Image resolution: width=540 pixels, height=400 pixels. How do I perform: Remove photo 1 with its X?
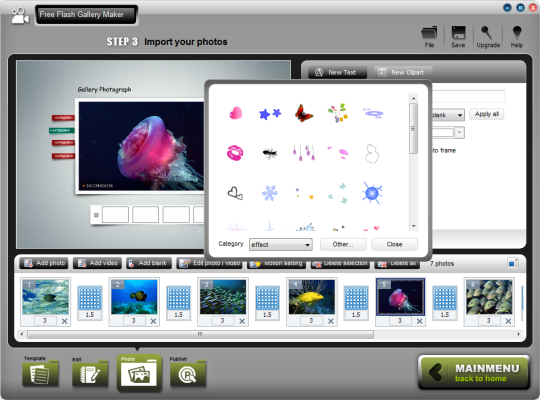pos(64,321)
